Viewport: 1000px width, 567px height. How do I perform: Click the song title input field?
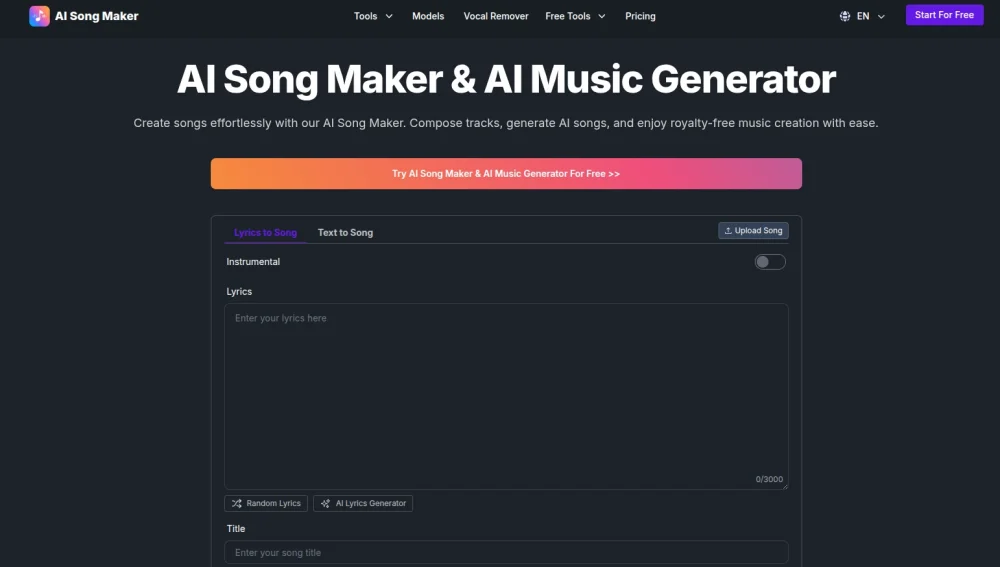tap(506, 552)
